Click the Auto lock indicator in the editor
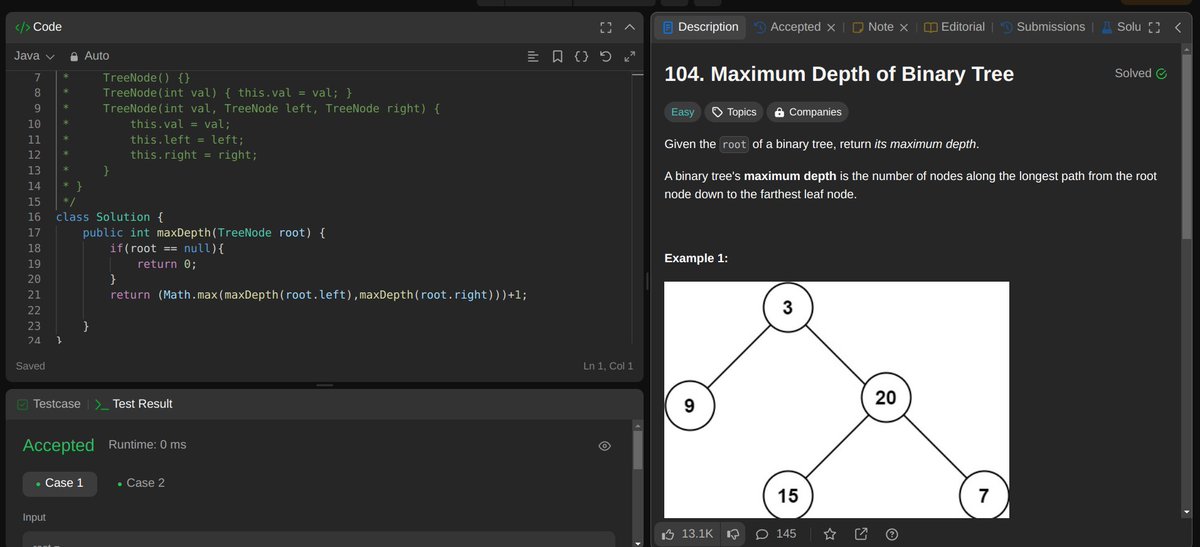 (x=88, y=56)
